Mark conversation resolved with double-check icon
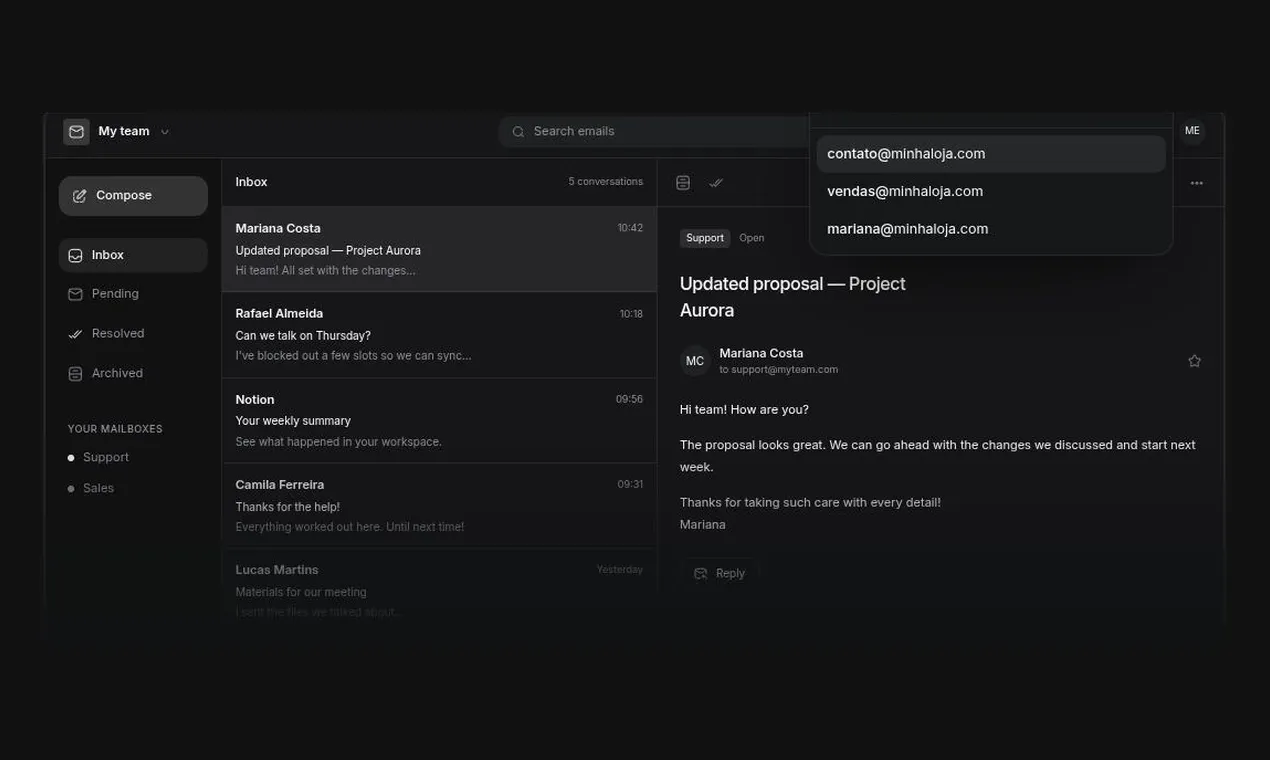This screenshot has height=760, width=1270. pos(716,183)
